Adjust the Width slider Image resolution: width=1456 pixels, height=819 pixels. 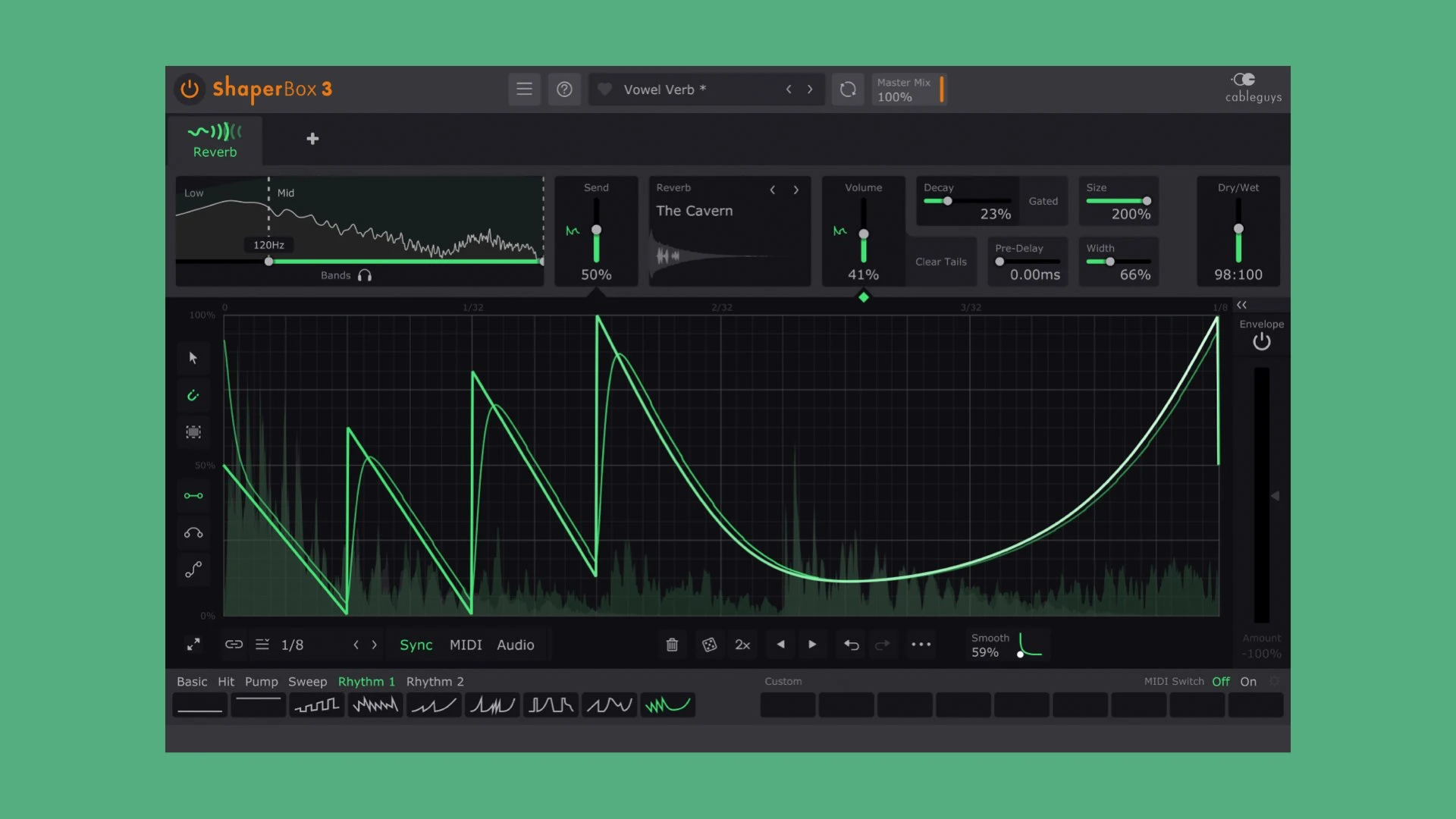[1119, 262]
